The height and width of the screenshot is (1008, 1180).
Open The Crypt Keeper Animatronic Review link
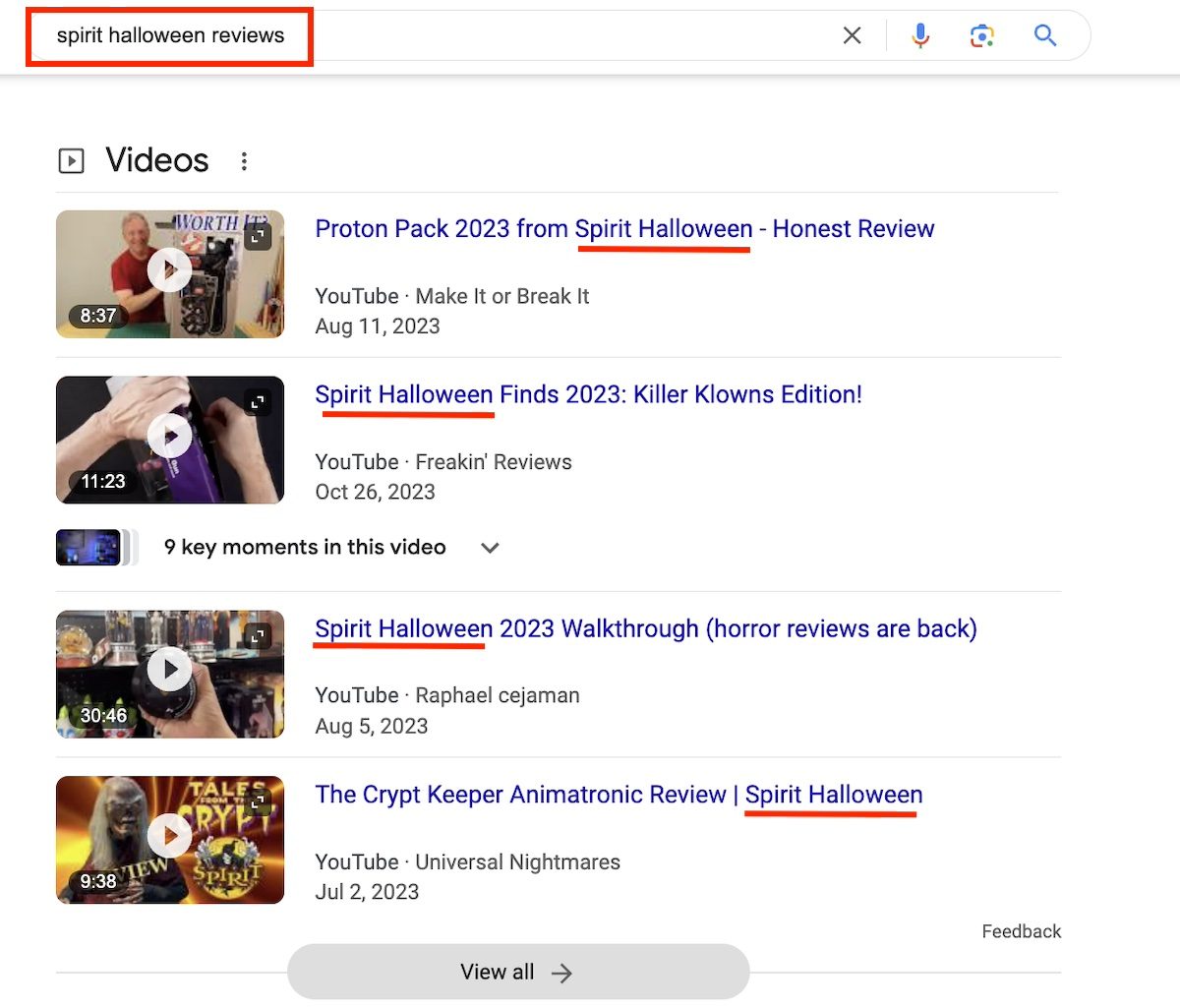click(x=619, y=795)
